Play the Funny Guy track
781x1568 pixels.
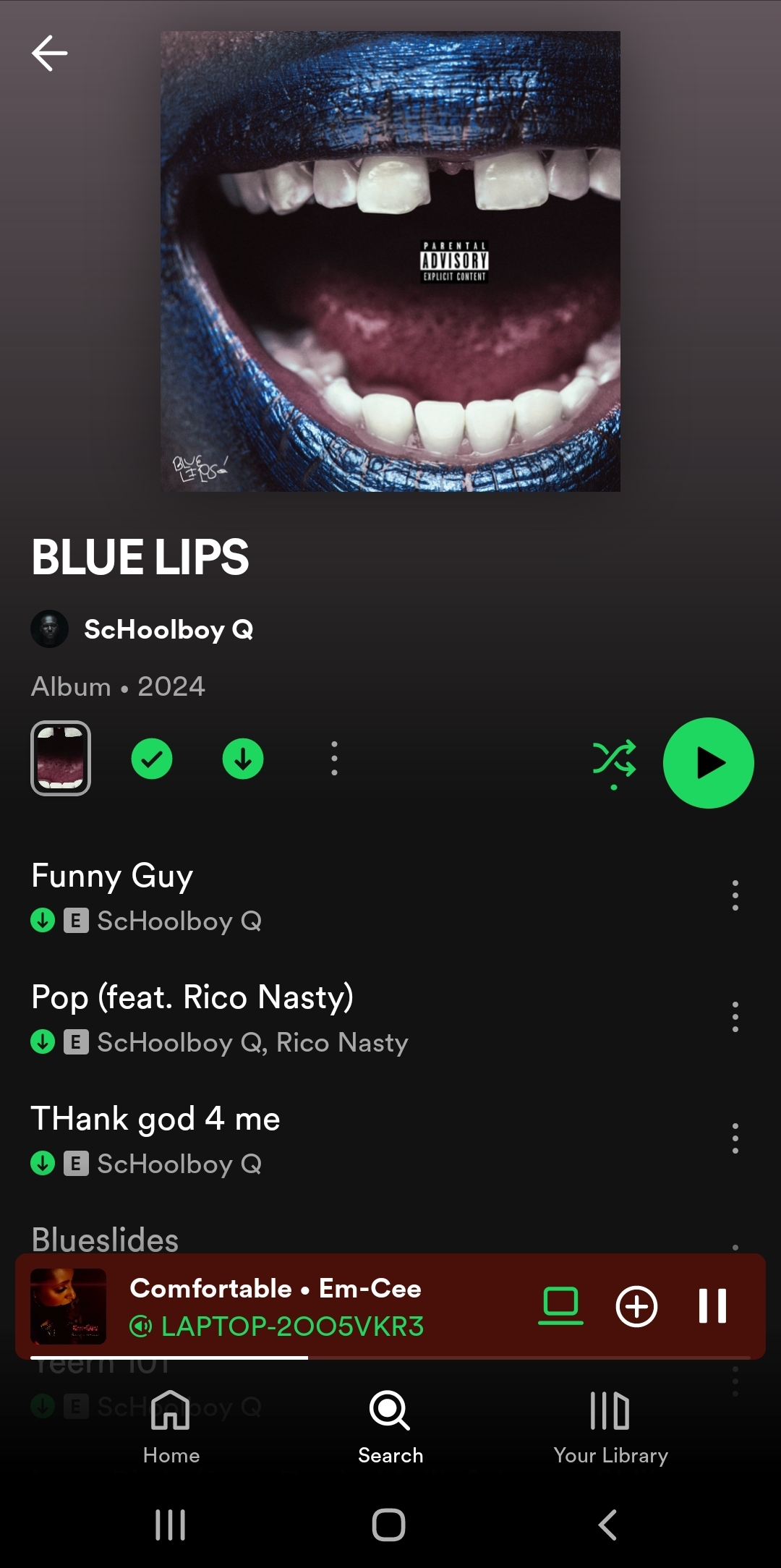click(362, 895)
